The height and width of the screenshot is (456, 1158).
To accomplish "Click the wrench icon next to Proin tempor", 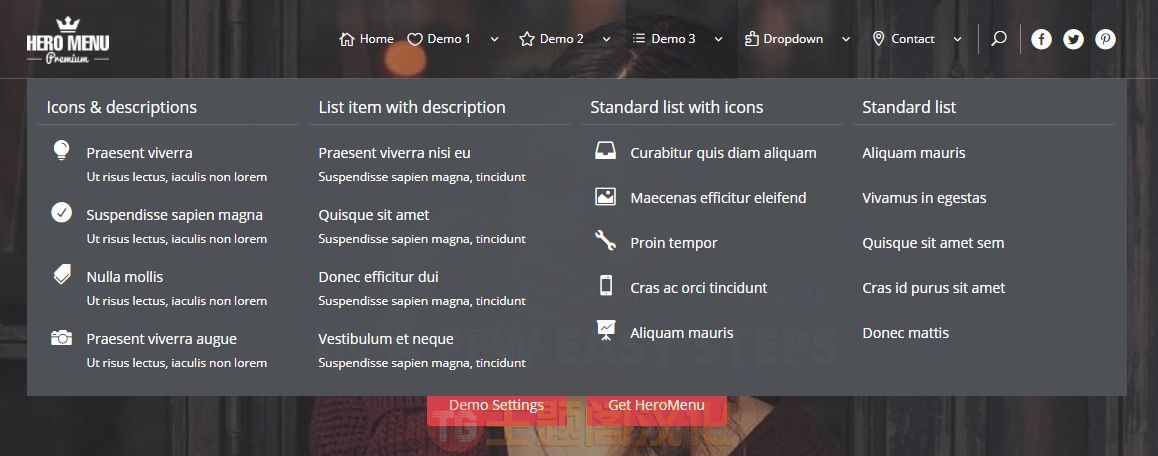I will coord(606,240).
